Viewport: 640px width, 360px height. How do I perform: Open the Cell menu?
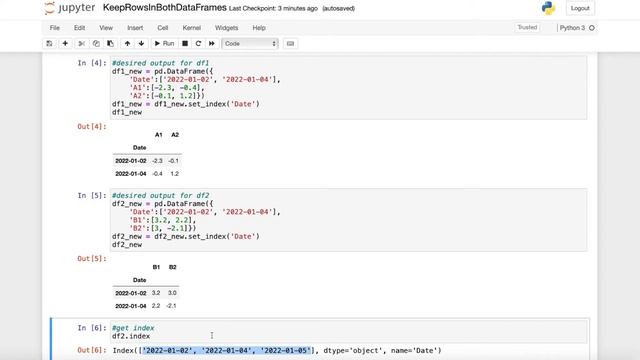162,28
